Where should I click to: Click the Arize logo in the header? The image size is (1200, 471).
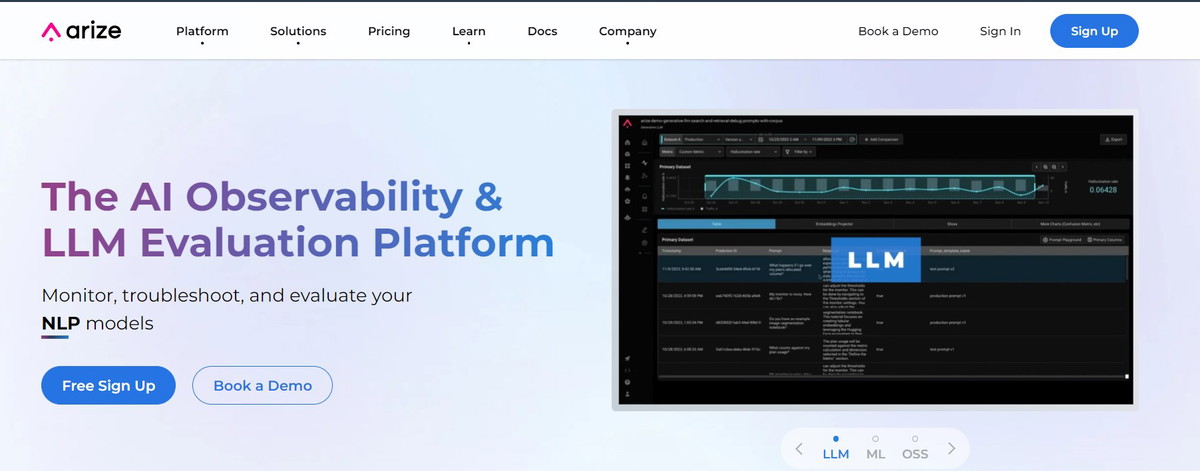(x=81, y=31)
